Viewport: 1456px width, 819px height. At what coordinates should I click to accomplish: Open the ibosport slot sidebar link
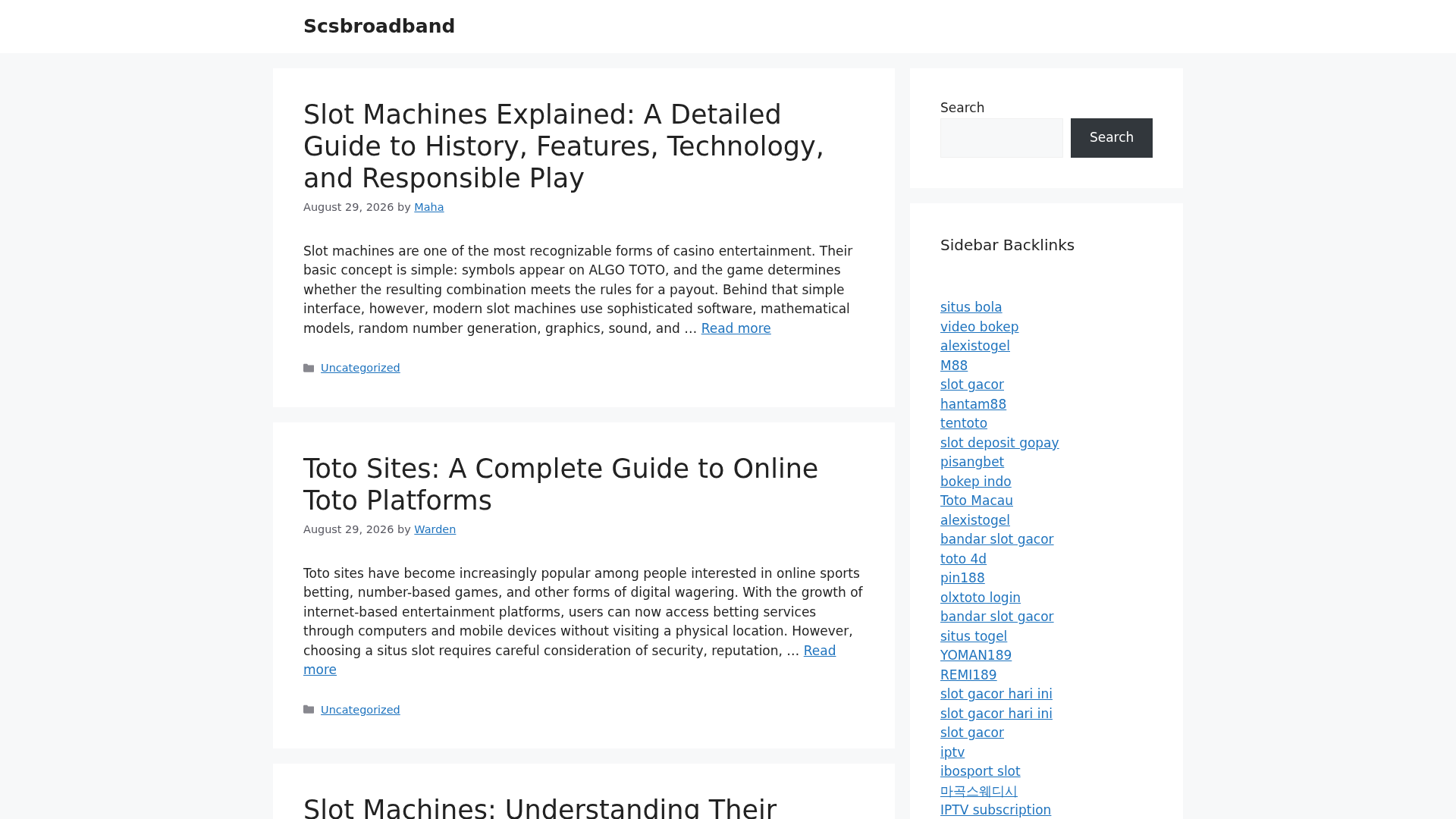980,771
